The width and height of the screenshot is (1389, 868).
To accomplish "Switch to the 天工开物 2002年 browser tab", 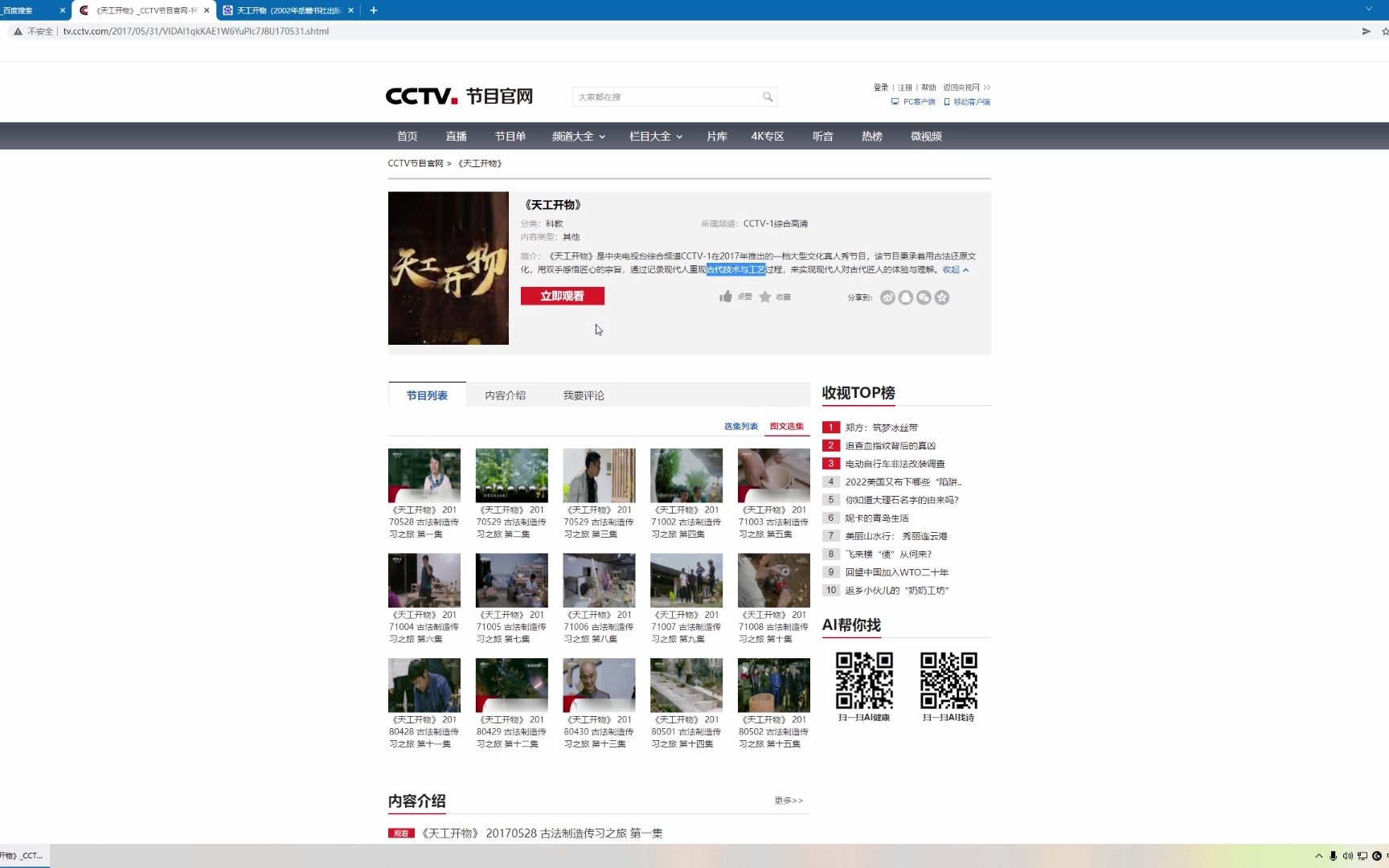I will (289, 10).
